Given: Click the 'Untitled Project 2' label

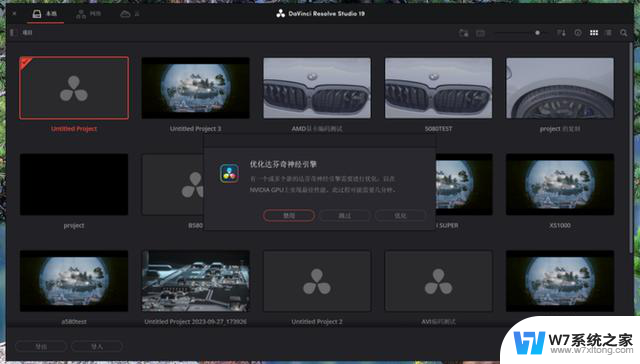Looking at the screenshot, I should pos(317,322).
